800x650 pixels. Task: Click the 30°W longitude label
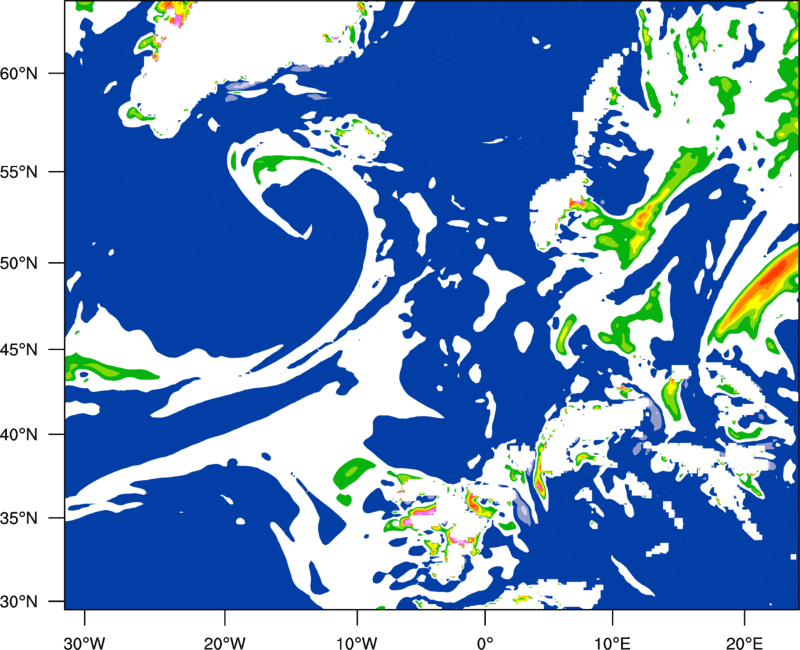coord(84,643)
